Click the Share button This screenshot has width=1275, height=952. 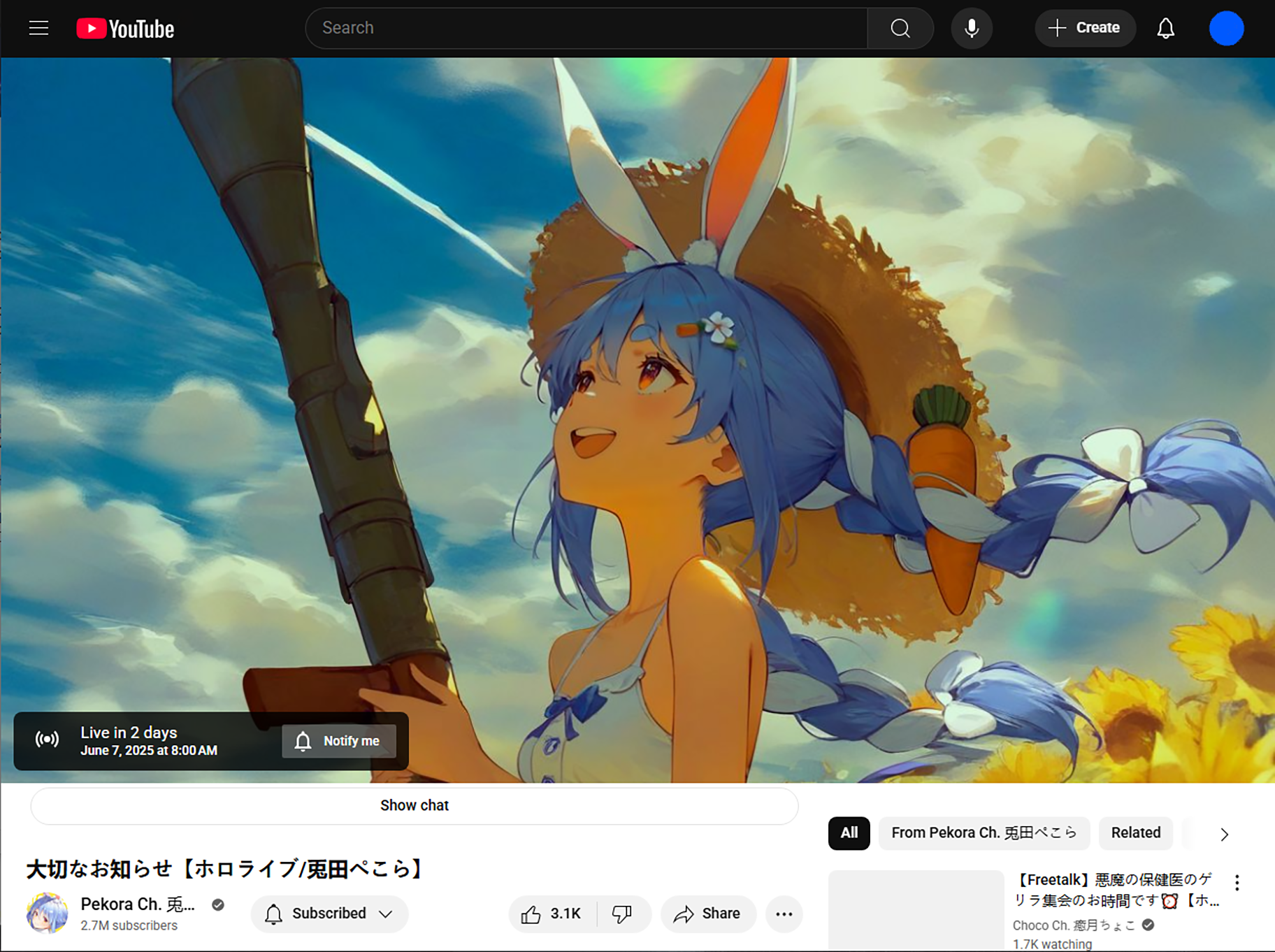707,914
